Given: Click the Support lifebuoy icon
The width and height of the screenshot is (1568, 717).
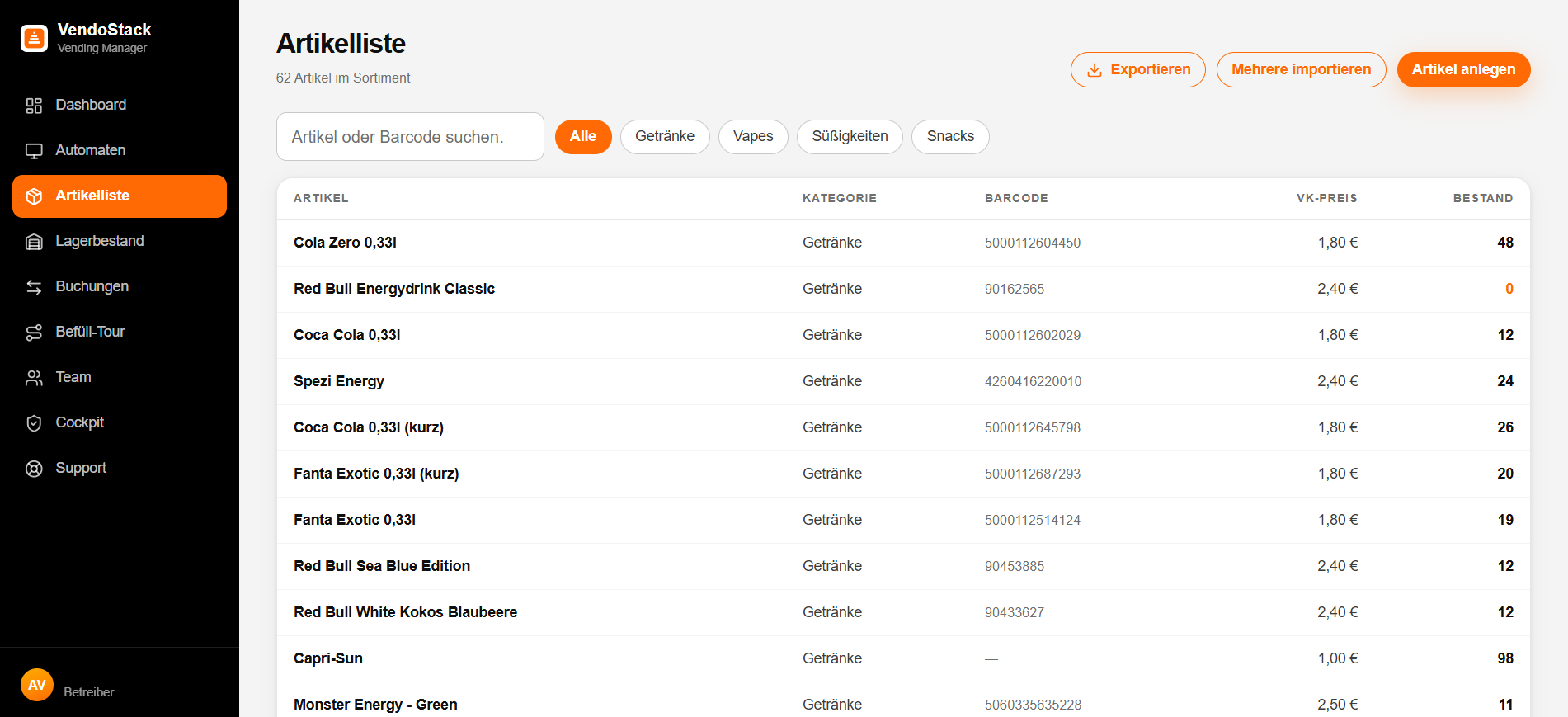Looking at the screenshot, I should click(34, 469).
